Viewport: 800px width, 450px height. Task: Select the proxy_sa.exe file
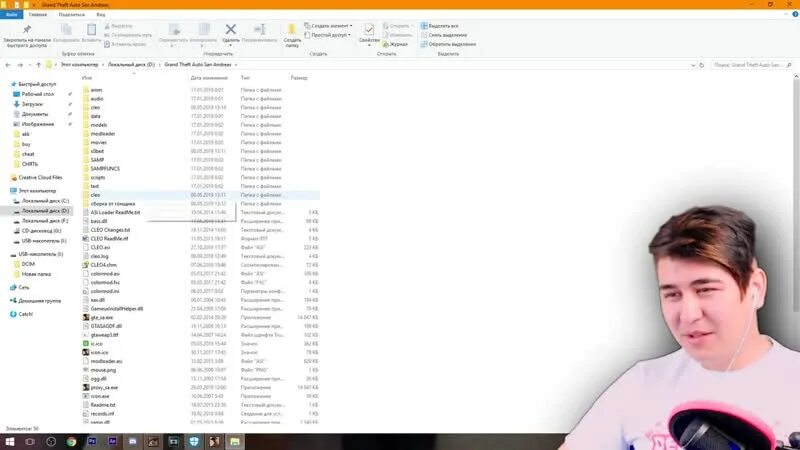[x=104, y=387]
